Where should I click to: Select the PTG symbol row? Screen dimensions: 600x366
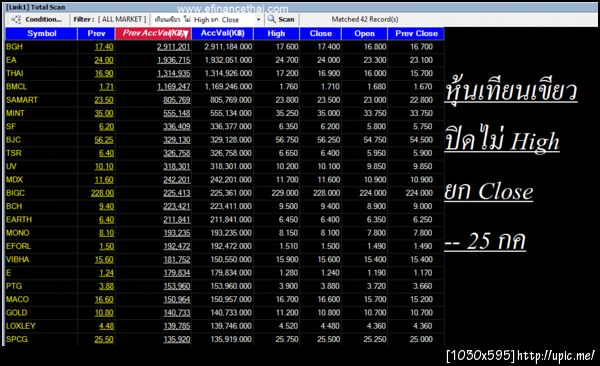pos(225,286)
